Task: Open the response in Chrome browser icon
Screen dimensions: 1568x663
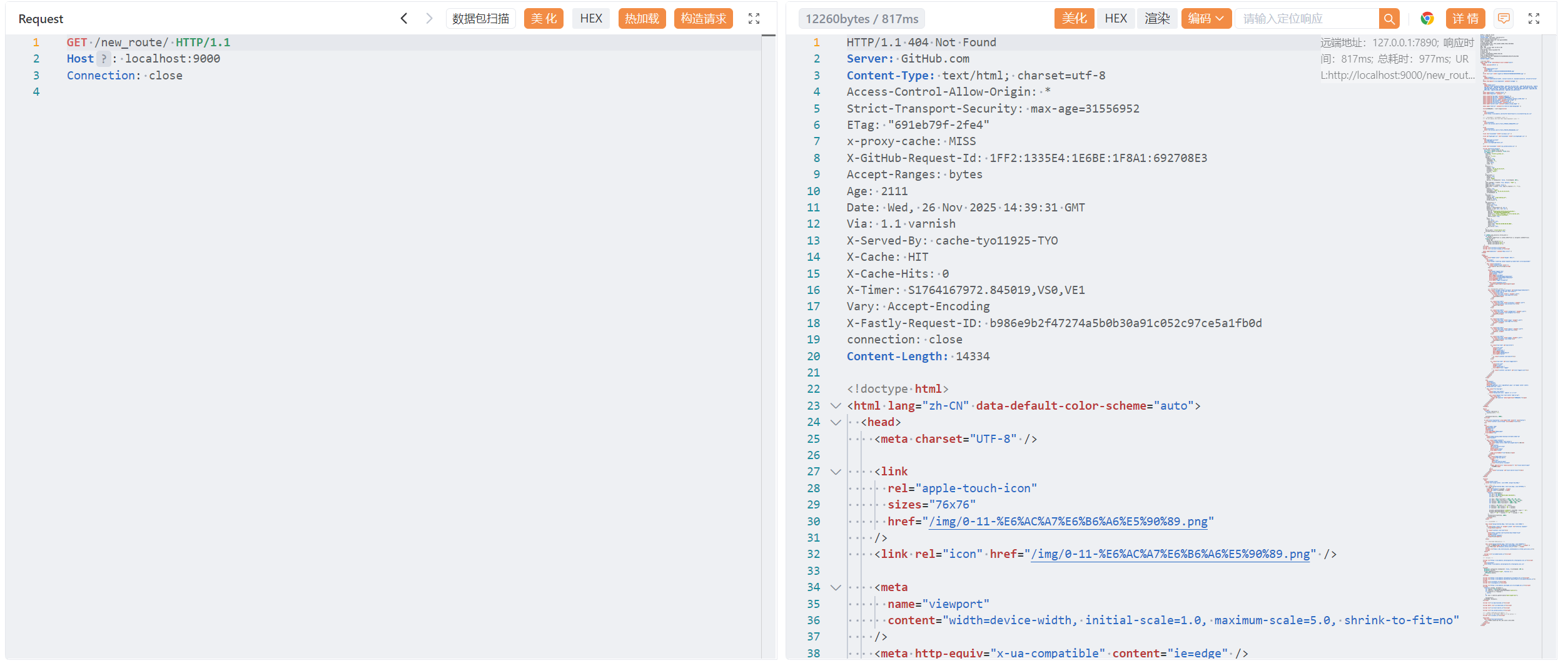Action: pos(1427,19)
